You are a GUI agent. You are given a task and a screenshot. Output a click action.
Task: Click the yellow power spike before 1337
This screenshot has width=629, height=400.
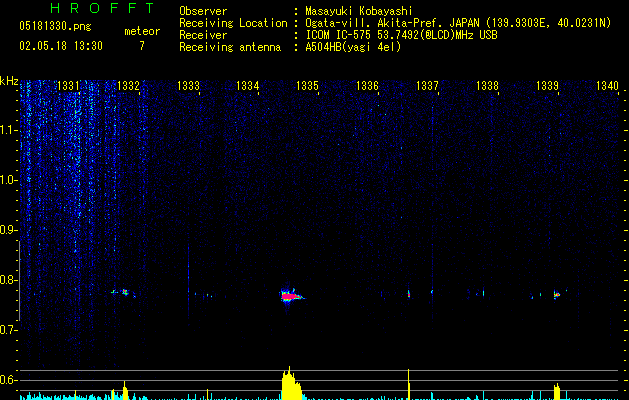[x=408, y=384]
